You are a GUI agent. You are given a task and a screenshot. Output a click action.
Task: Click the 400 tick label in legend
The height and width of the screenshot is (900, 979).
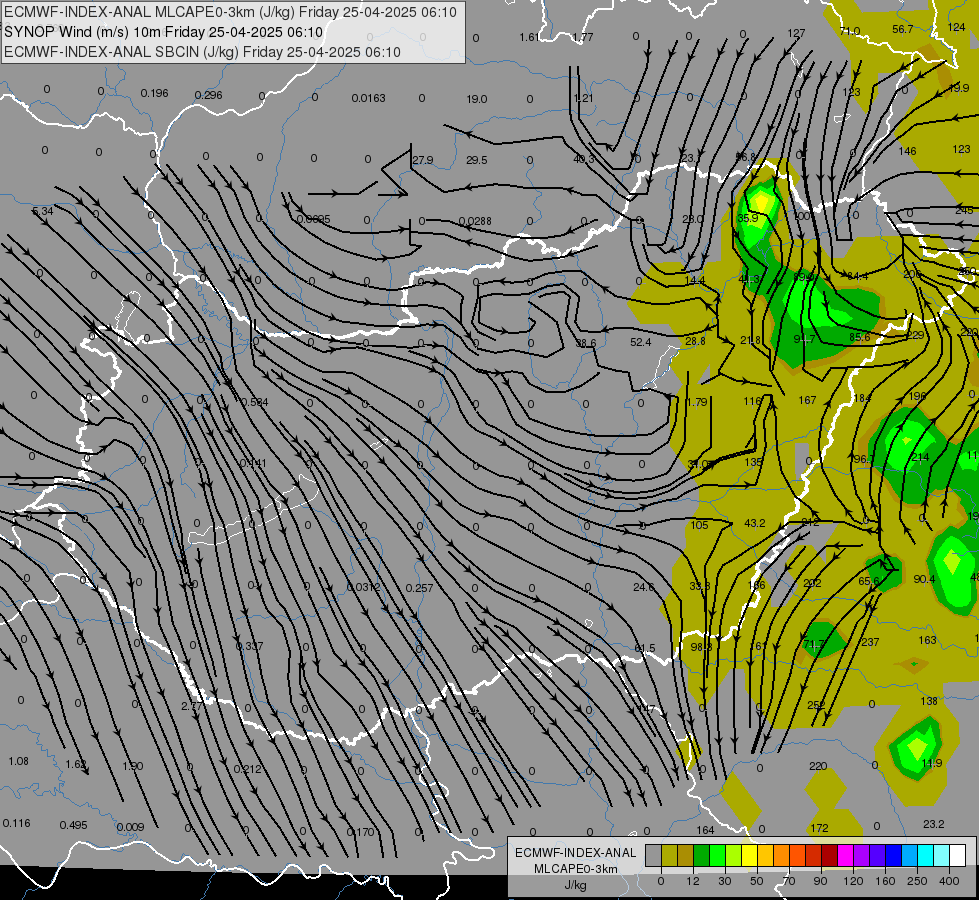(x=949, y=881)
